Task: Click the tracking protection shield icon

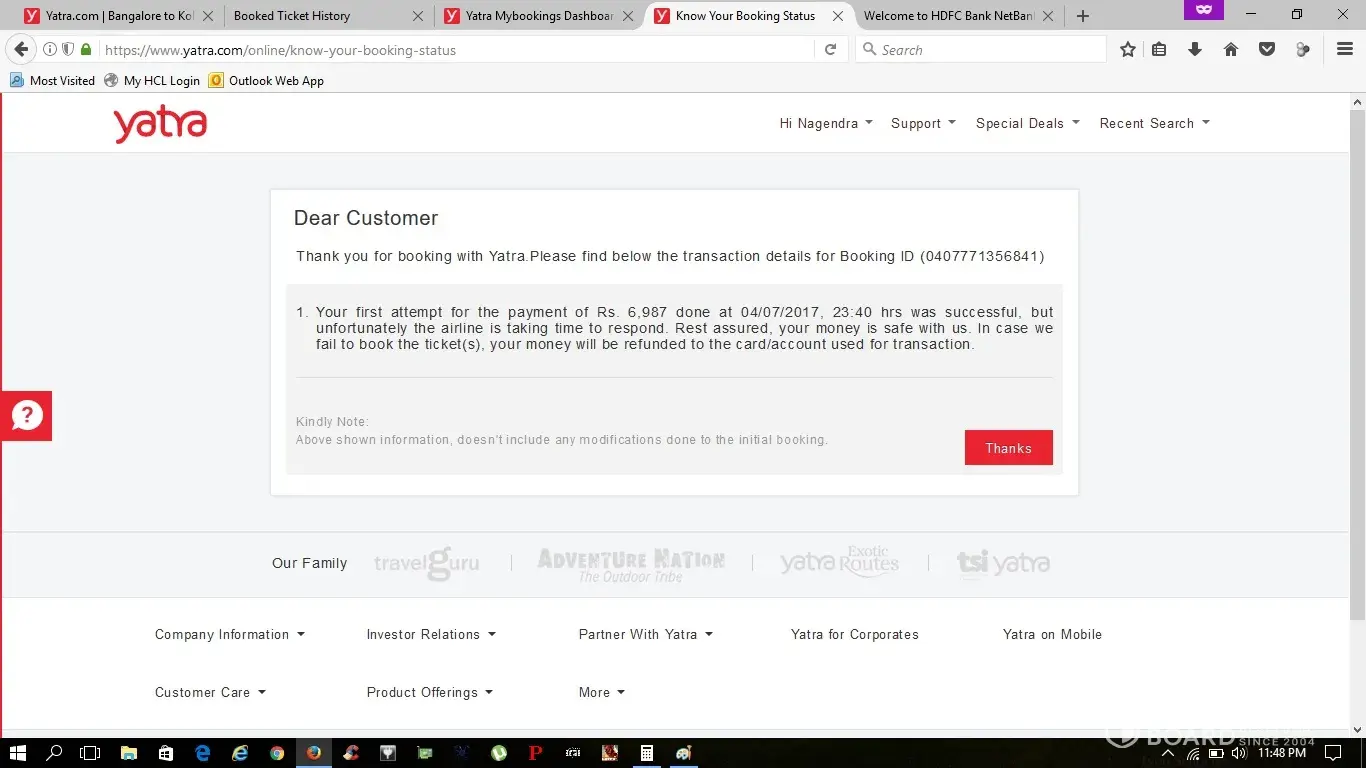Action: pos(68,50)
